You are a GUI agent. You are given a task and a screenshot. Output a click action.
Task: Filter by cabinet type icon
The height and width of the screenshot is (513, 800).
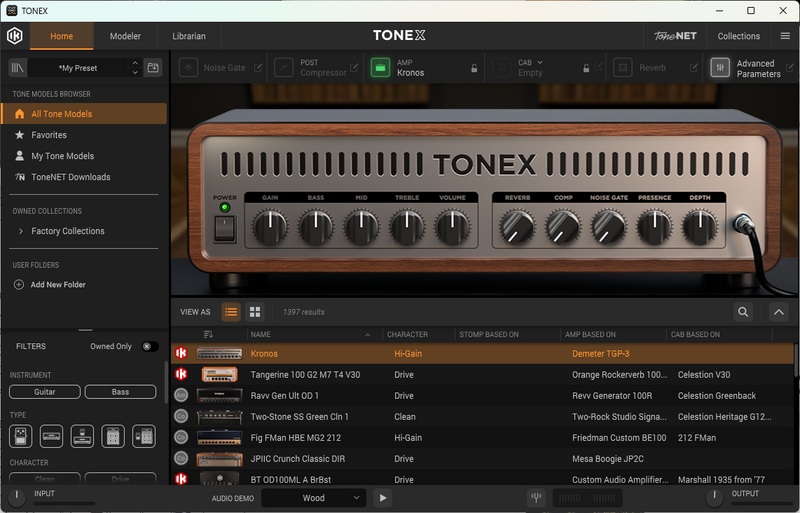coord(113,436)
